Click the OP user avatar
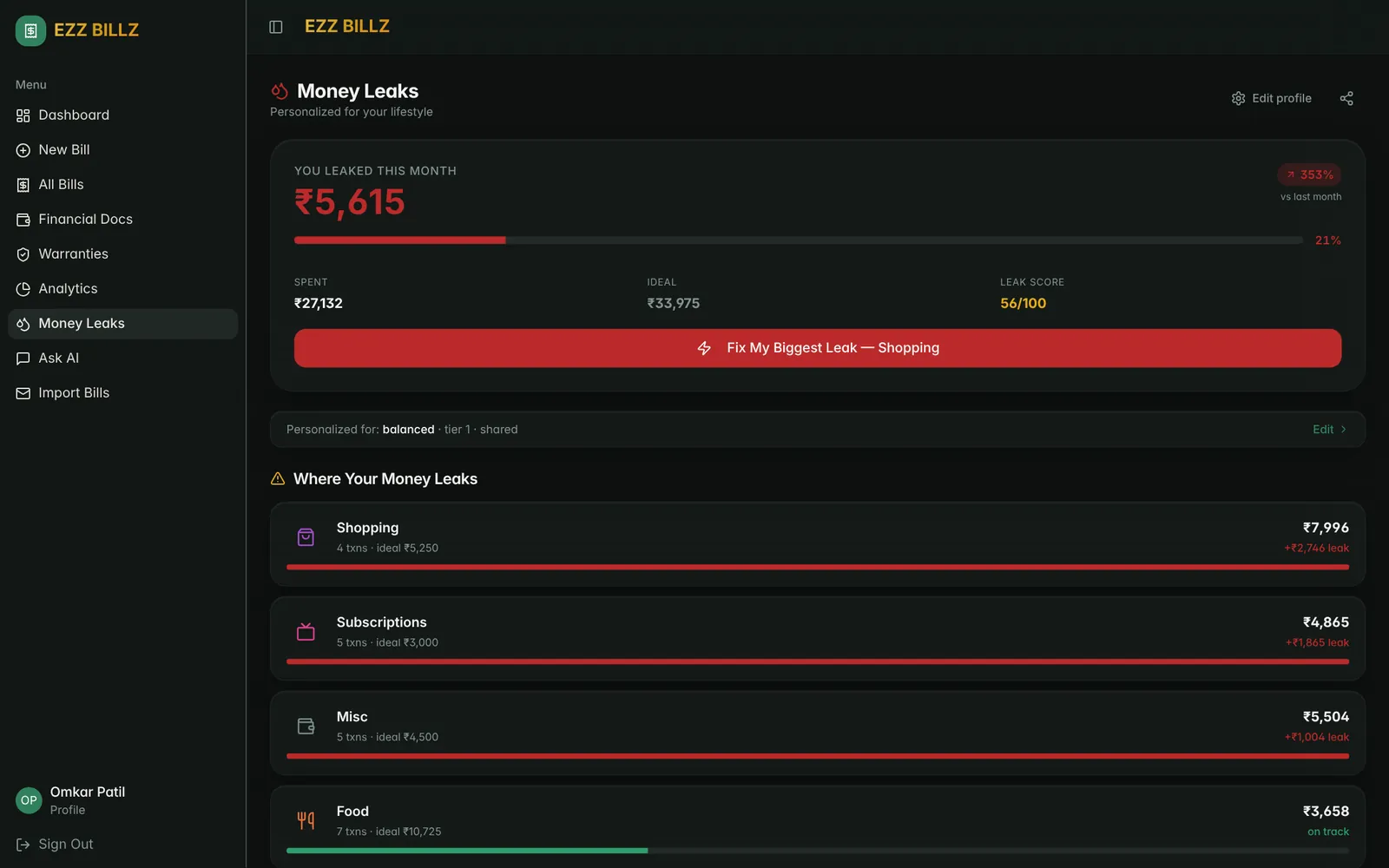The image size is (1389, 868). (29, 800)
